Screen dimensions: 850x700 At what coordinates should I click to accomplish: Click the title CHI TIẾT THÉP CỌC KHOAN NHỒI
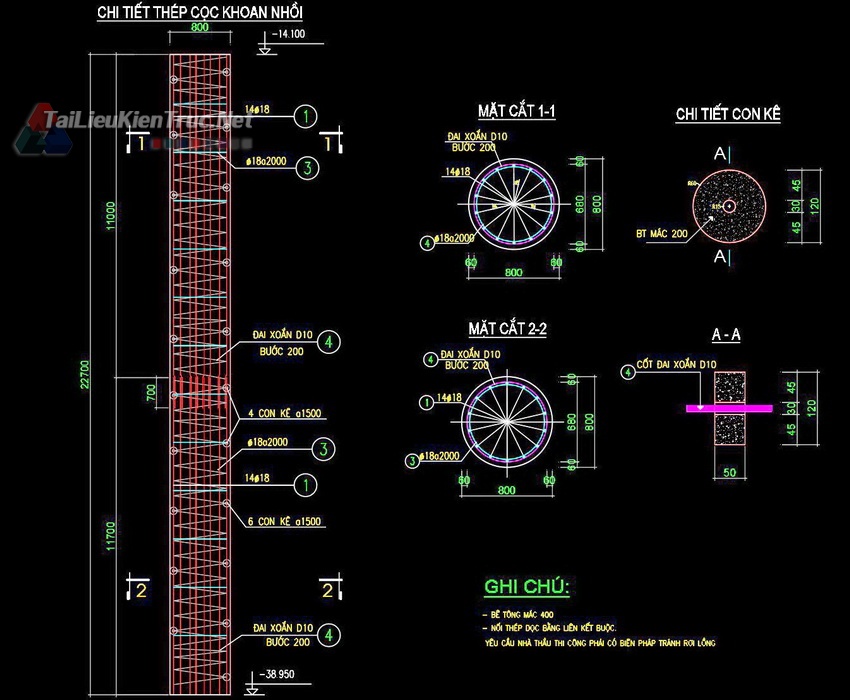tap(200, 13)
